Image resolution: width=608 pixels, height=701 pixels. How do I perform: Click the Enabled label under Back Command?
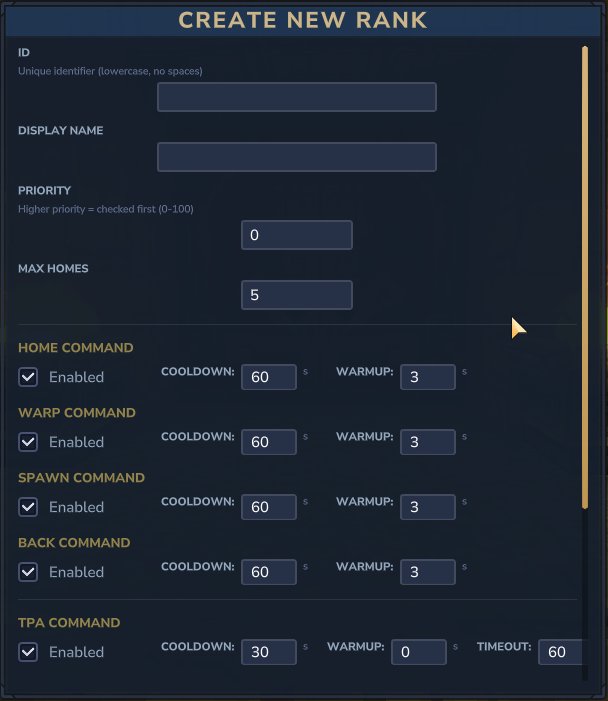(x=76, y=572)
